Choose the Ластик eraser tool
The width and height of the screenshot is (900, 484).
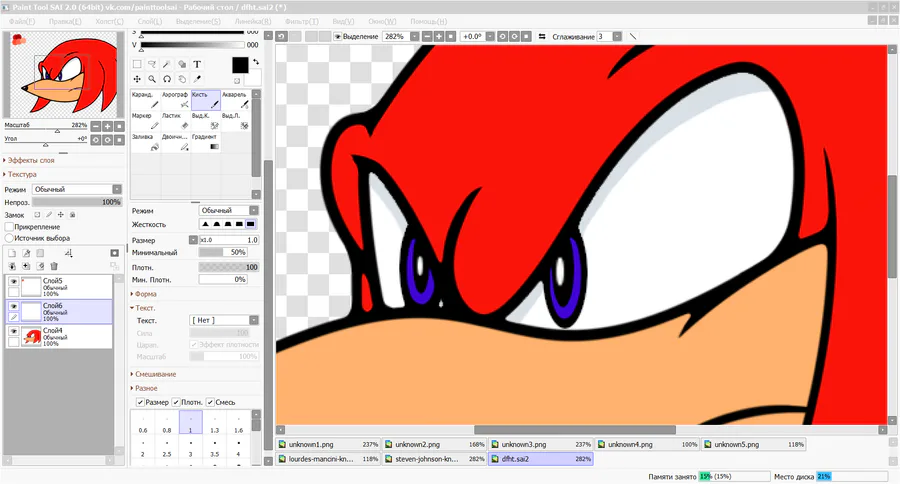(176, 121)
